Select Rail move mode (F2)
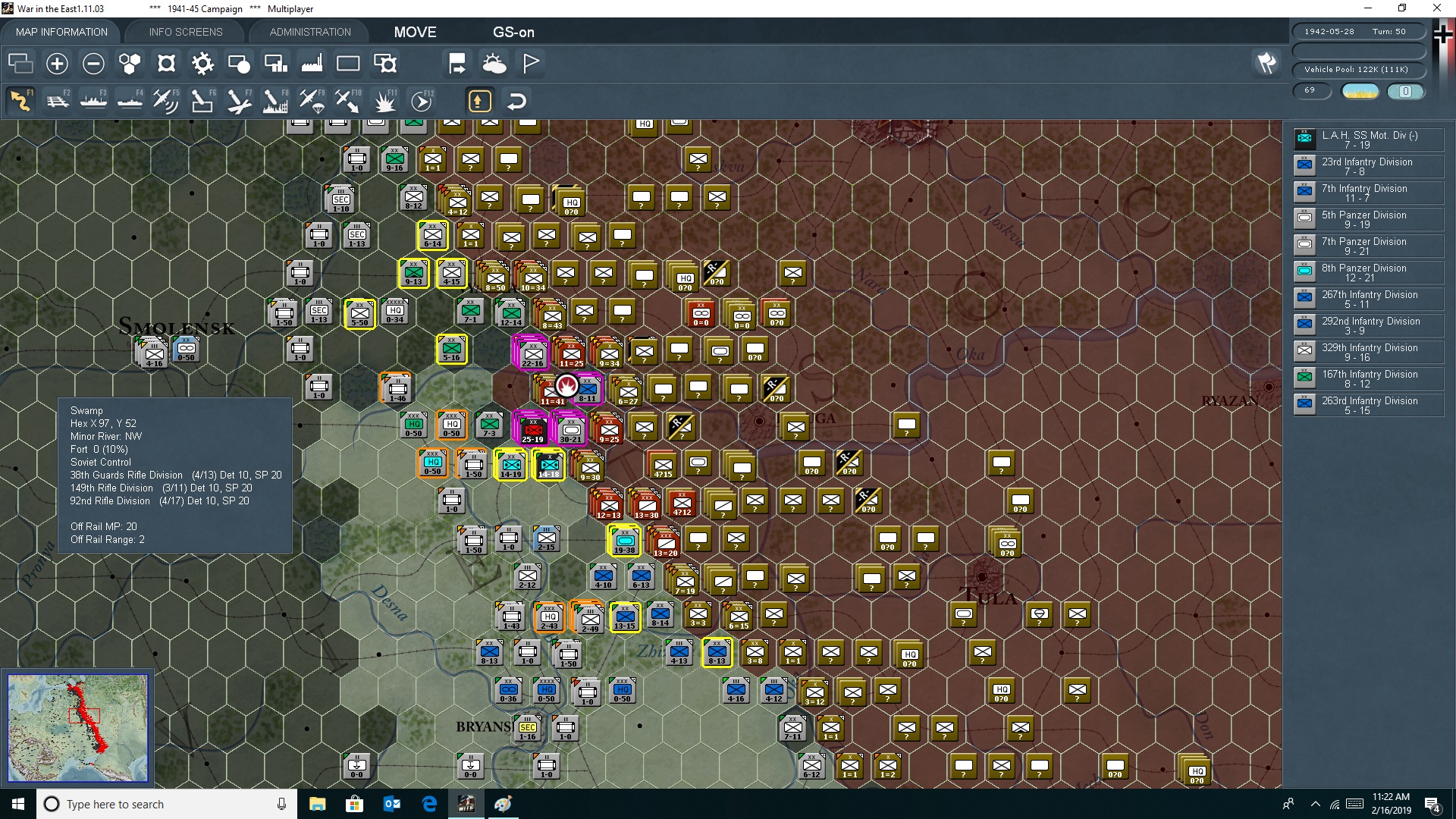The image size is (1456, 819). (57, 101)
